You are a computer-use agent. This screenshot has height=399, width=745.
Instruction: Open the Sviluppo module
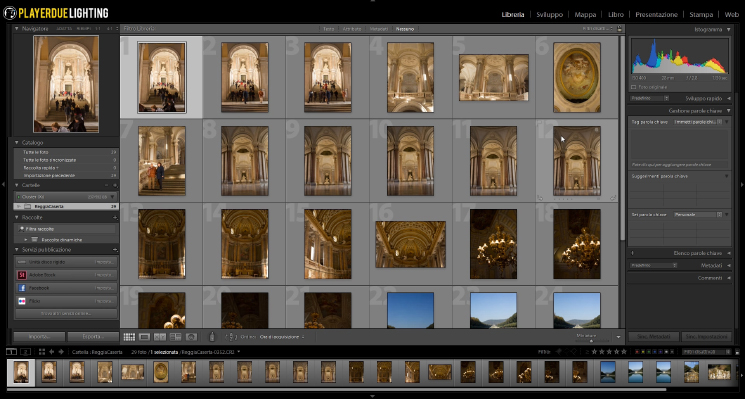click(550, 14)
